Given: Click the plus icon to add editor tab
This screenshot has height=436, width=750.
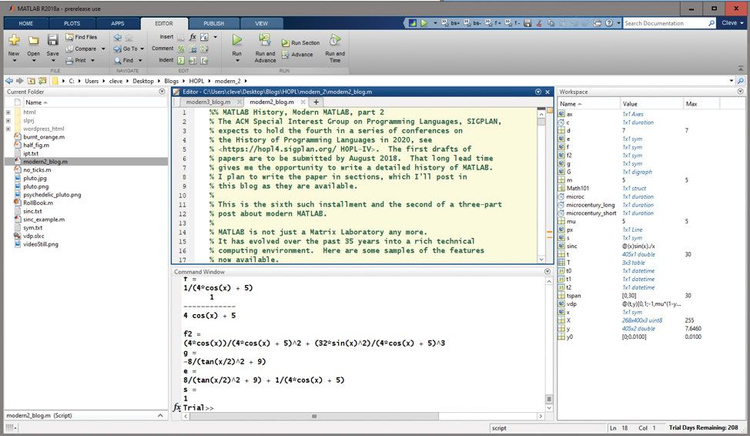Looking at the screenshot, I should (x=316, y=102).
